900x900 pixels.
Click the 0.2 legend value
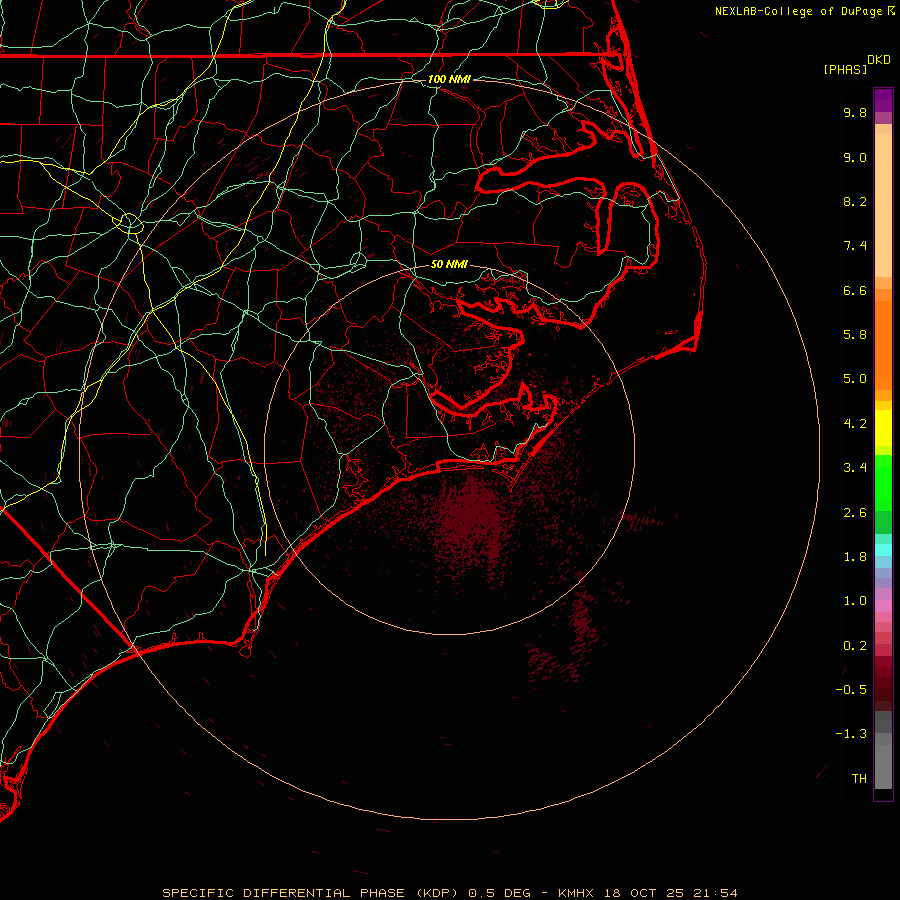tap(855, 646)
